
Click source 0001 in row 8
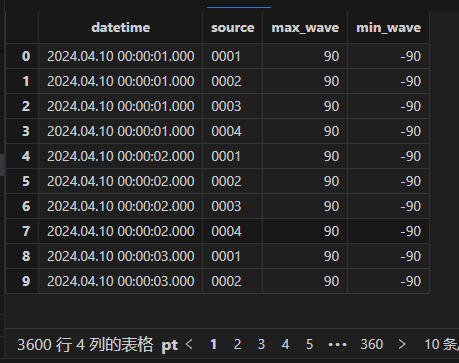point(232,256)
